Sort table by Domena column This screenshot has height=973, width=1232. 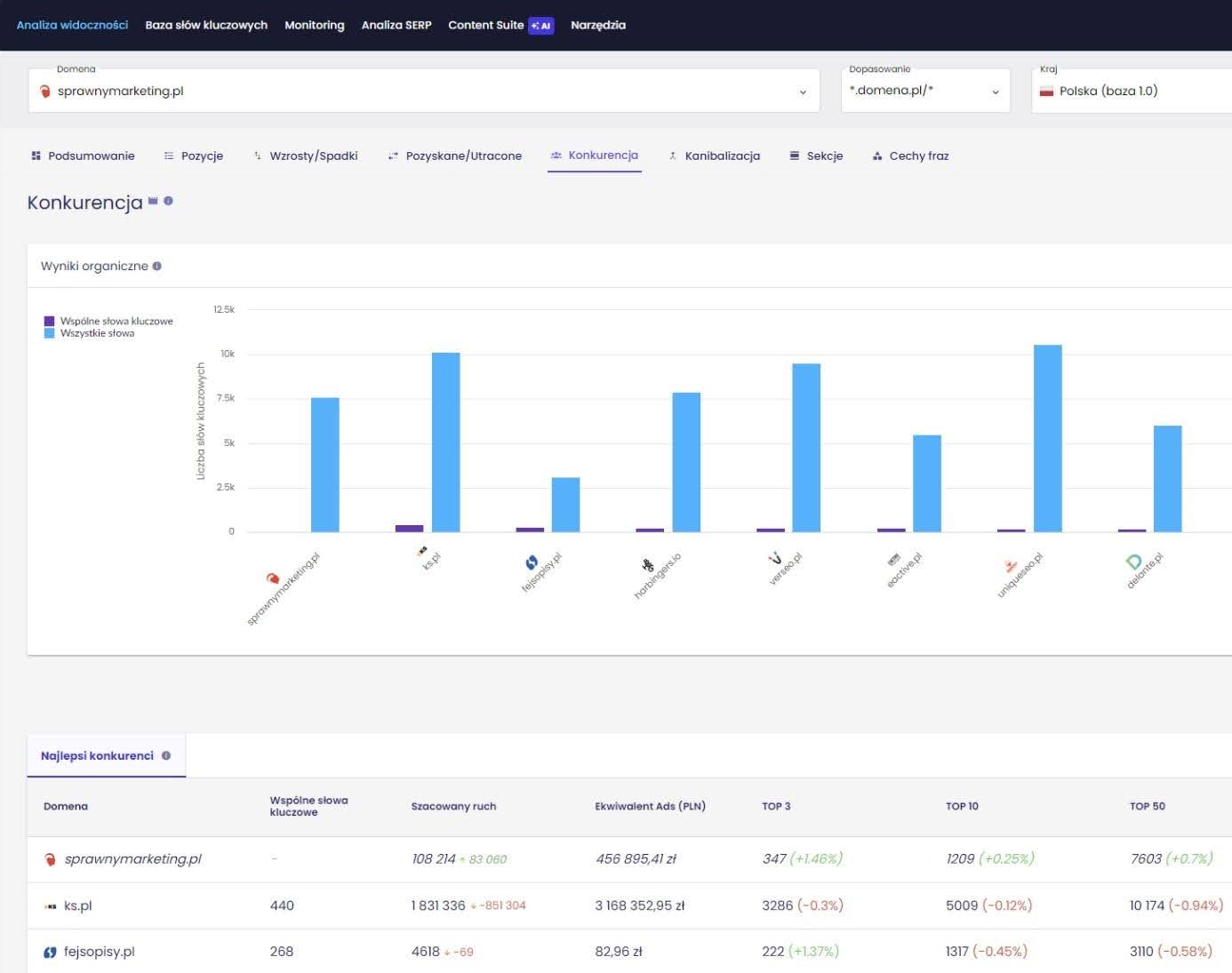66,806
